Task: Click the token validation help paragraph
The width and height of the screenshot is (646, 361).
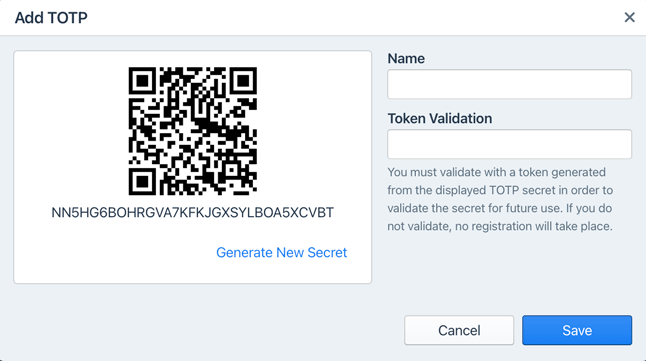Action: pyautogui.click(x=500, y=199)
